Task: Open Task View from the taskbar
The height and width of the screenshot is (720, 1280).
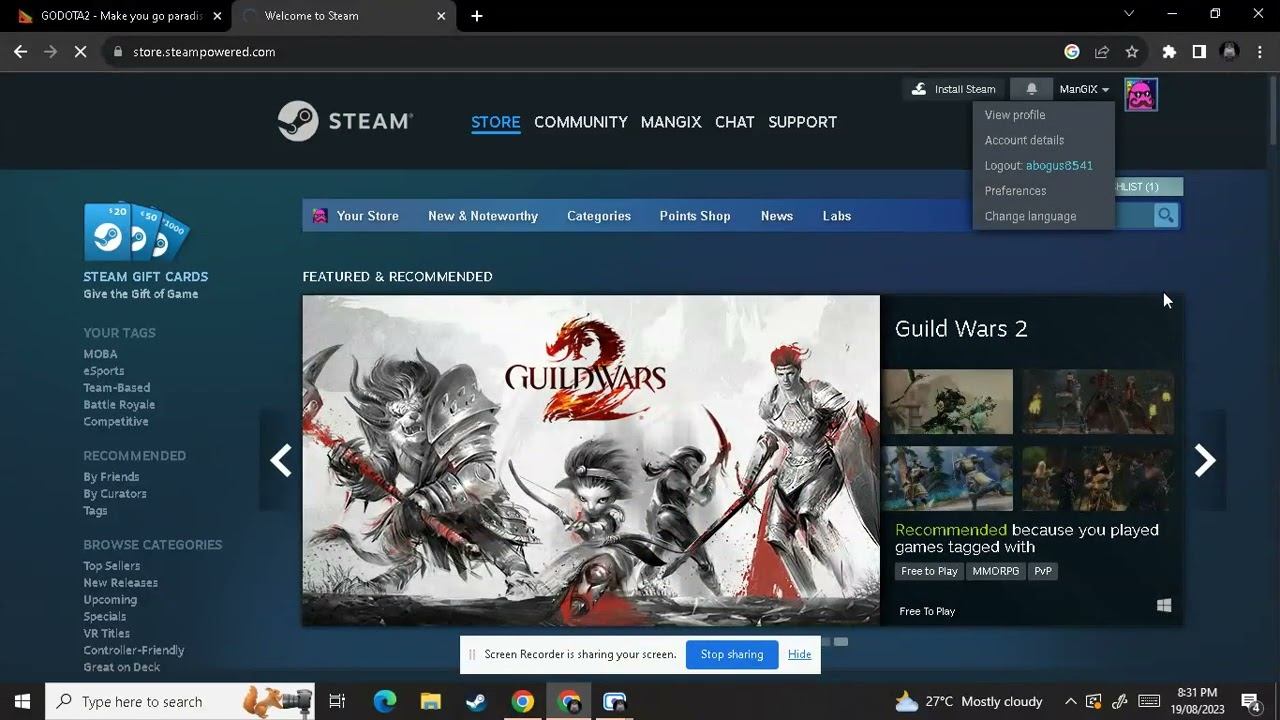Action: coord(337,701)
